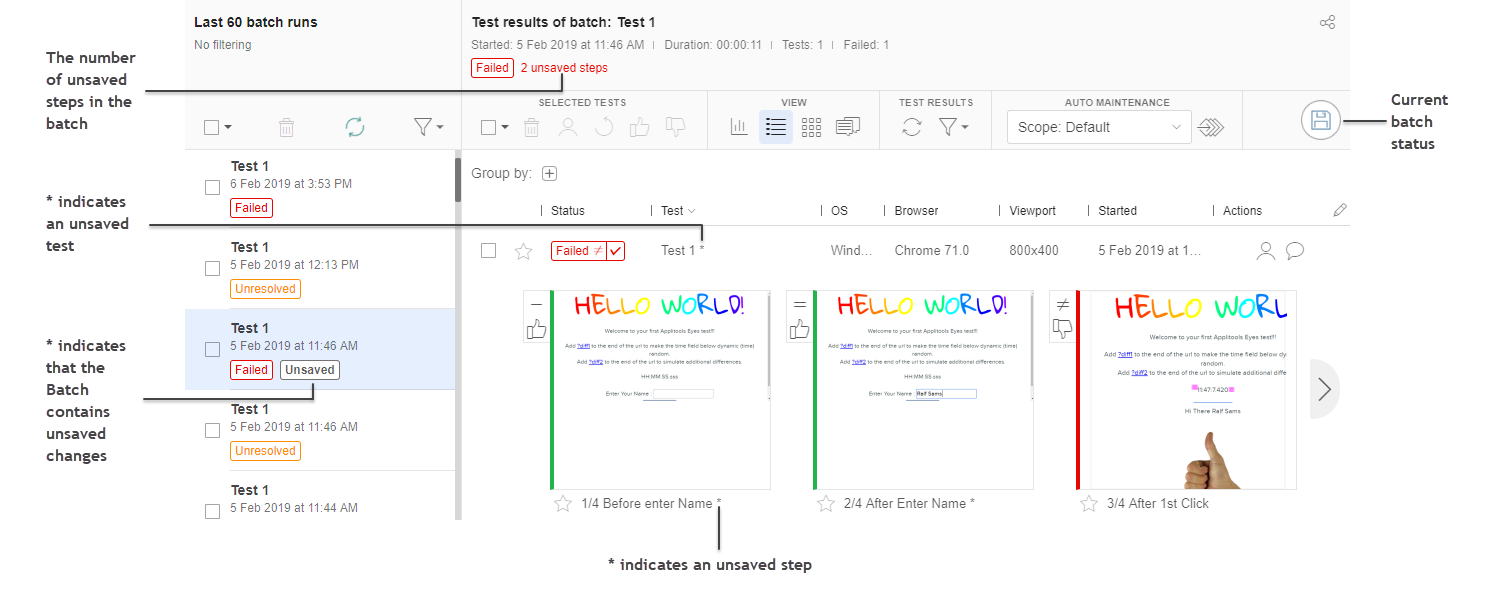Click the next steps arrow button

pyautogui.click(x=1324, y=389)
